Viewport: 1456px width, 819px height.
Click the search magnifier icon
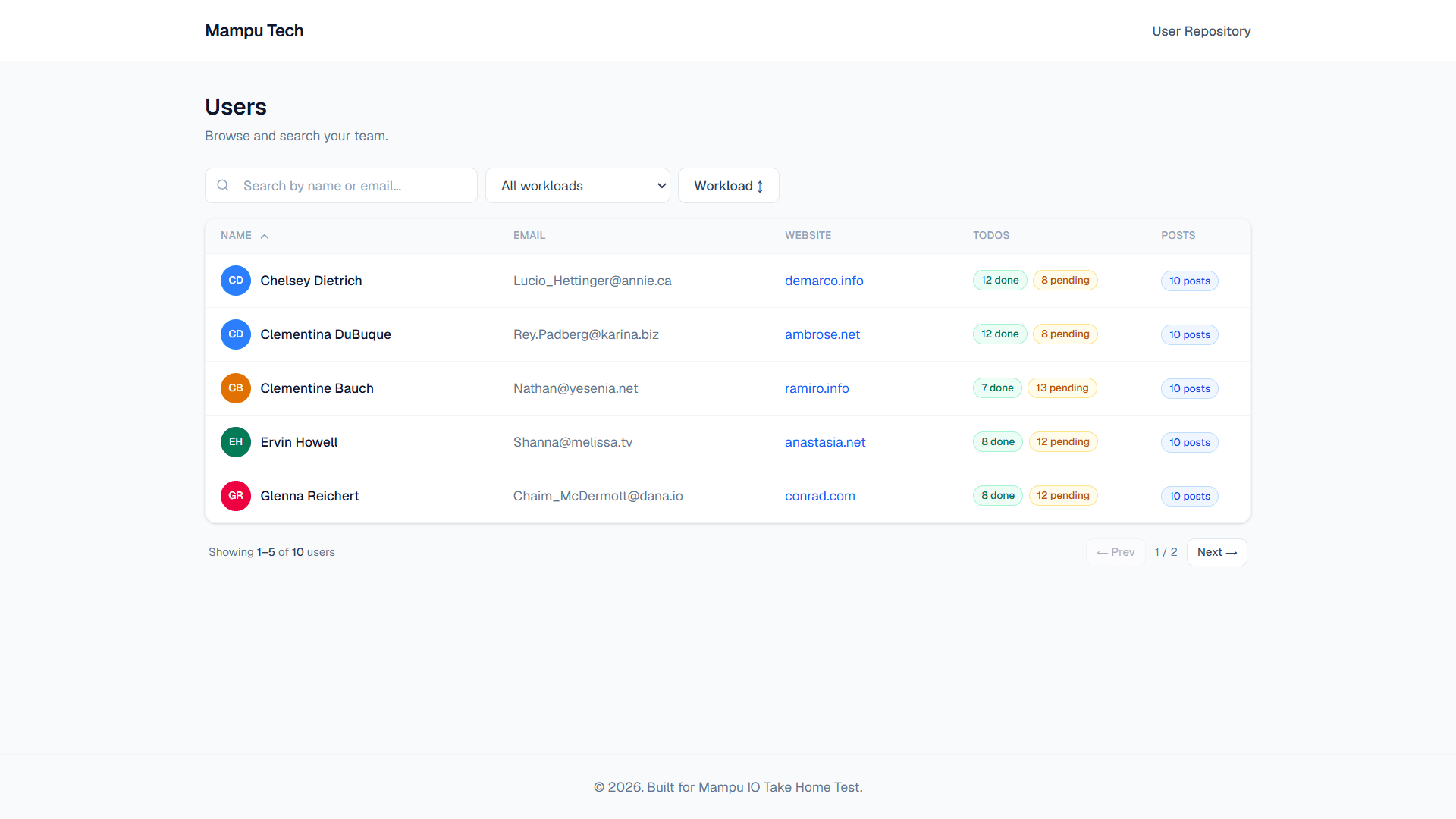[x=223, y=185]
